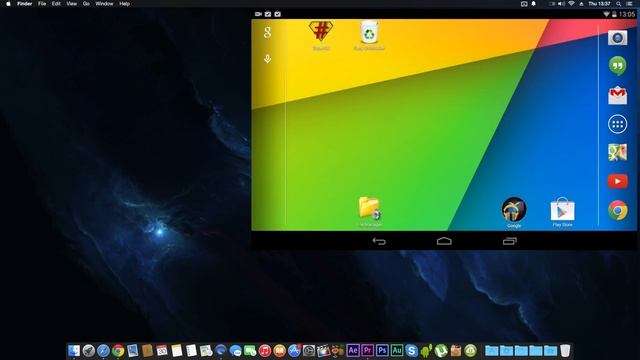Tap the Google search 'g' icon

tap(267, 32)
